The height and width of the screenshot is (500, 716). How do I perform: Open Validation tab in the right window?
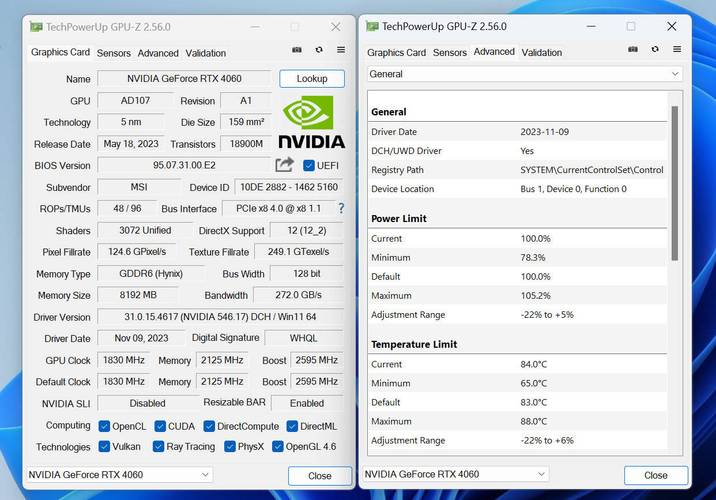542,52
